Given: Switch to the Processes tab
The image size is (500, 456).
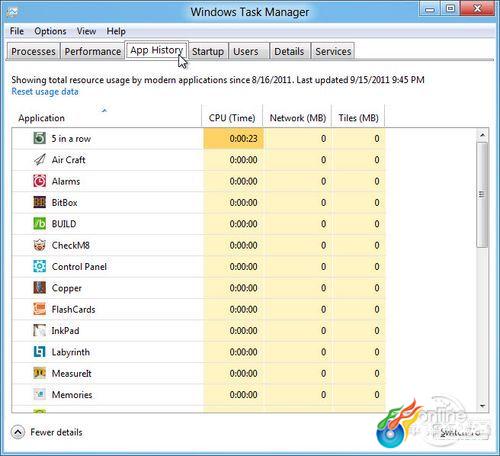Looking at the screenshot, I should click(x=33, y=51).
